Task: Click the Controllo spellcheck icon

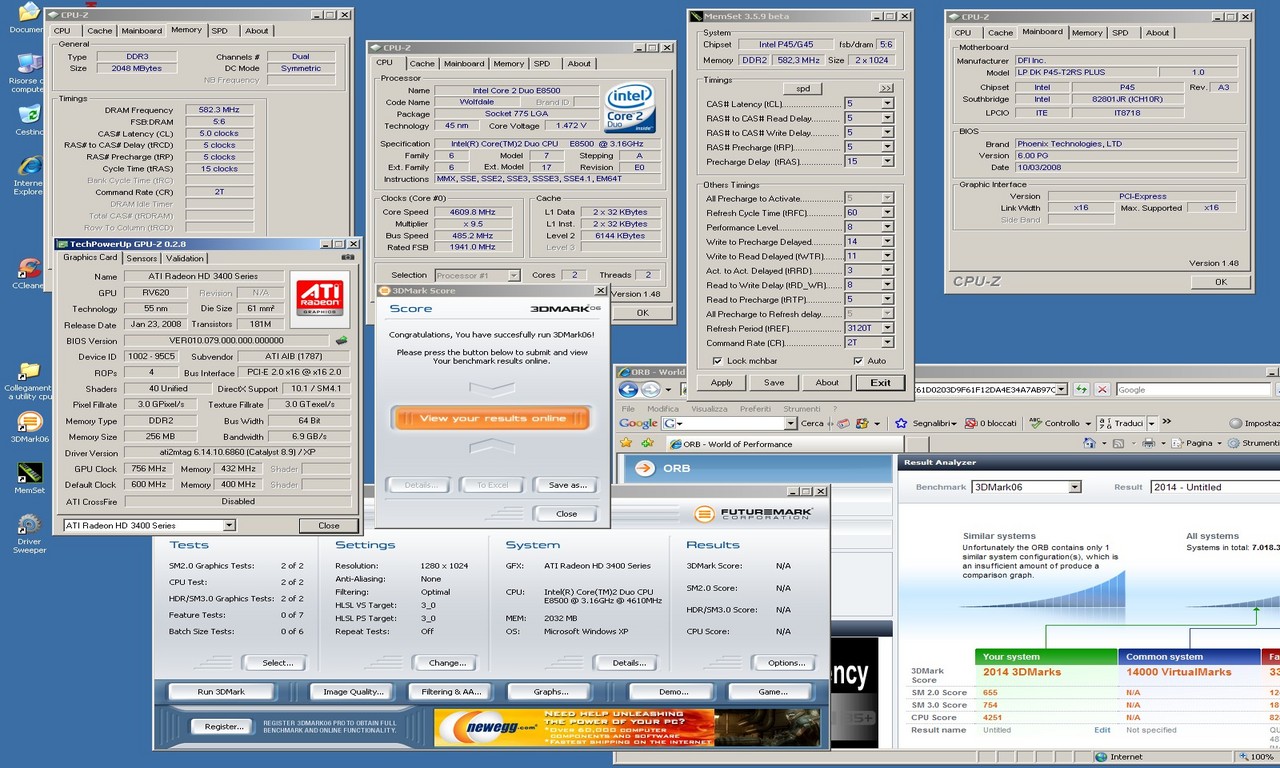Action: click(x=1035, y=423)
